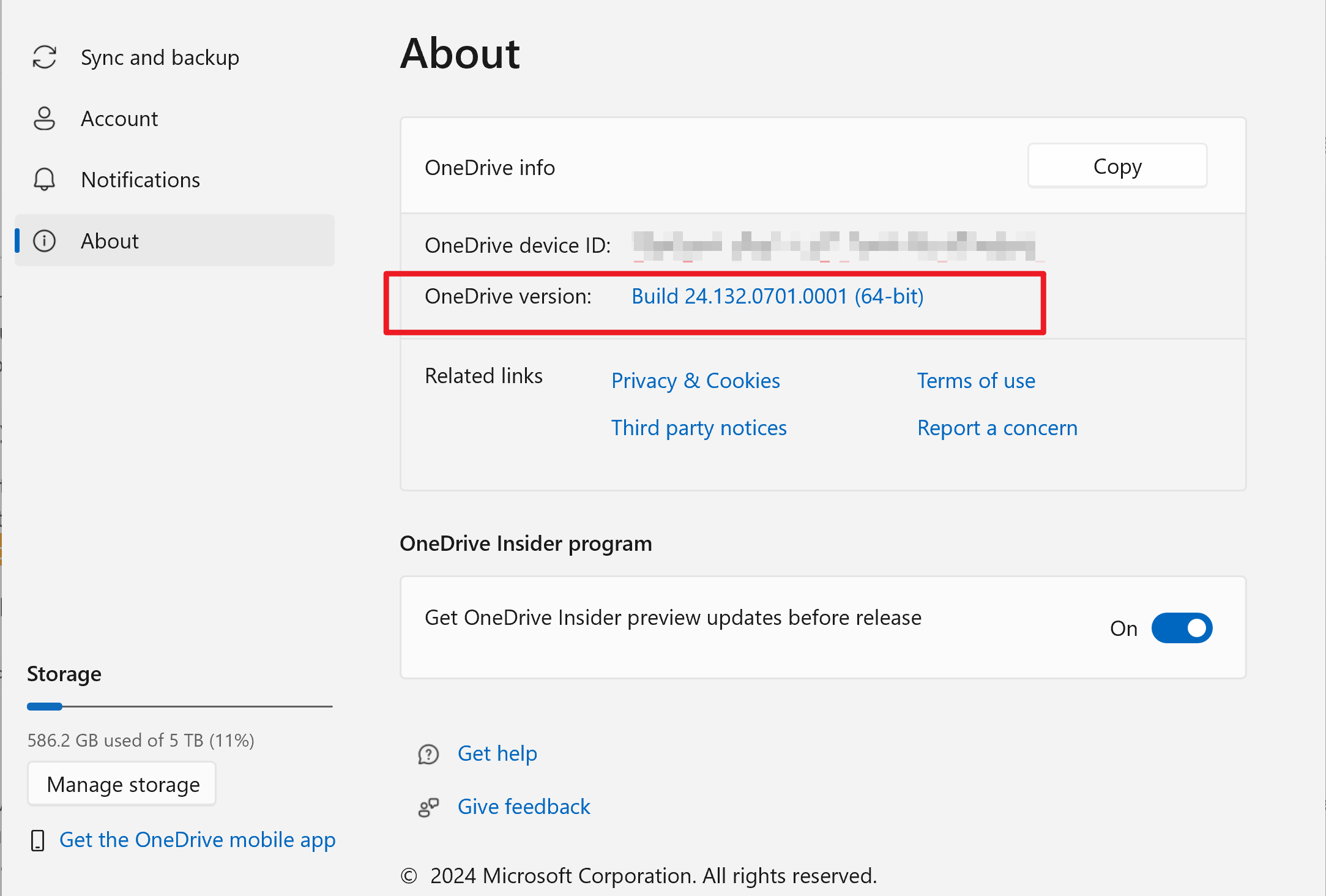This screenshot has height=896, width=1326.
Task: Open the Privacy & Cookies link
Action: coord(696,381)
